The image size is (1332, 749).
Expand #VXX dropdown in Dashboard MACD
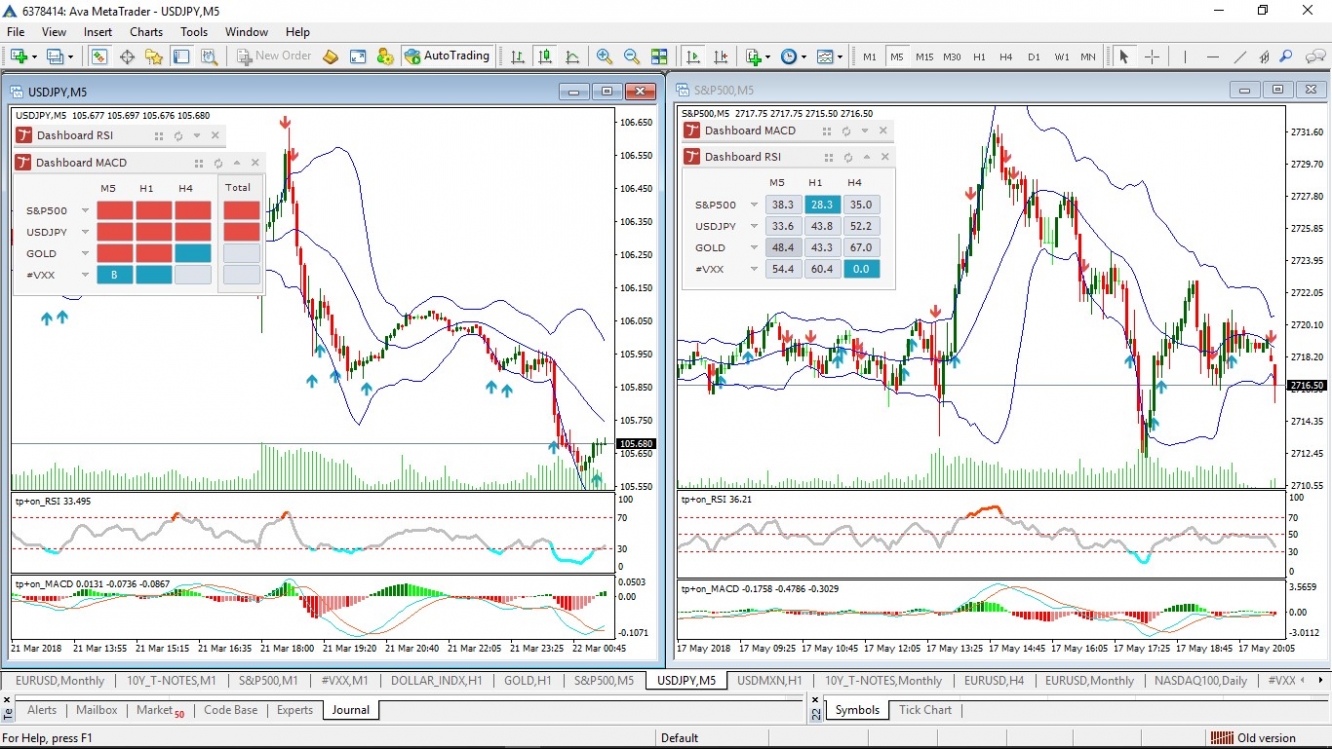(x=85, y=275)
